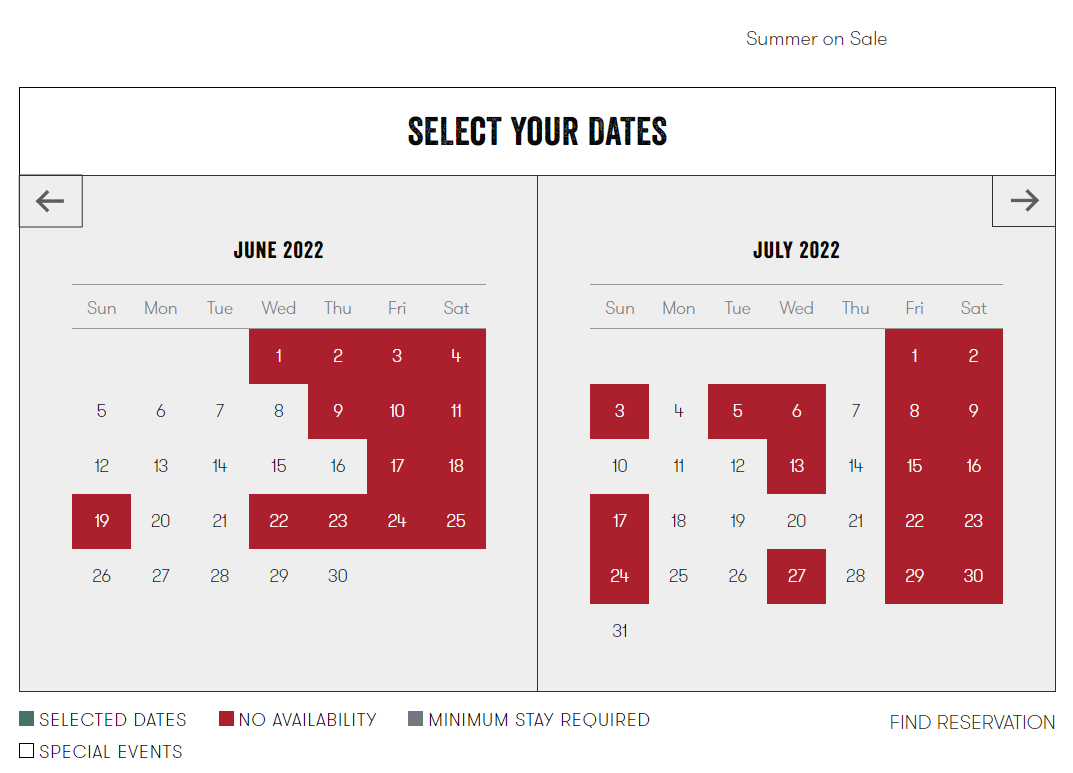1073x773 pixels.
Task: Click the gray Minimum Stay Required swatch
Action: pyautogui.click(x=415, y=718)
